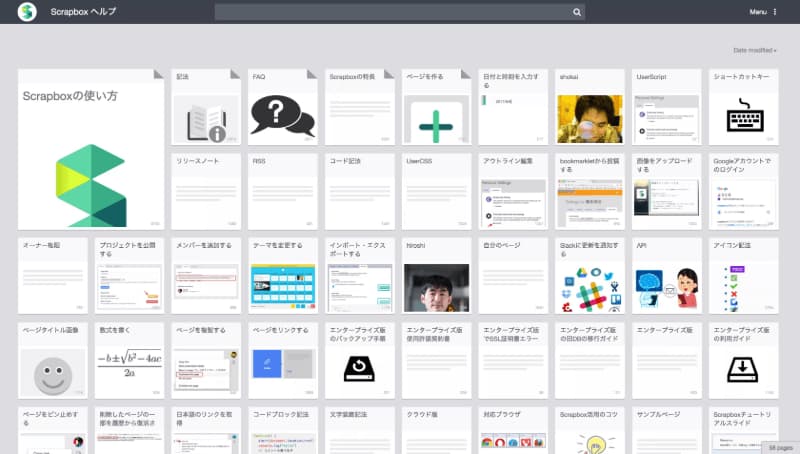Click the Scrapbox ヘルプ project title
Viewport: 800px width, 454px height.
point(83,12)
